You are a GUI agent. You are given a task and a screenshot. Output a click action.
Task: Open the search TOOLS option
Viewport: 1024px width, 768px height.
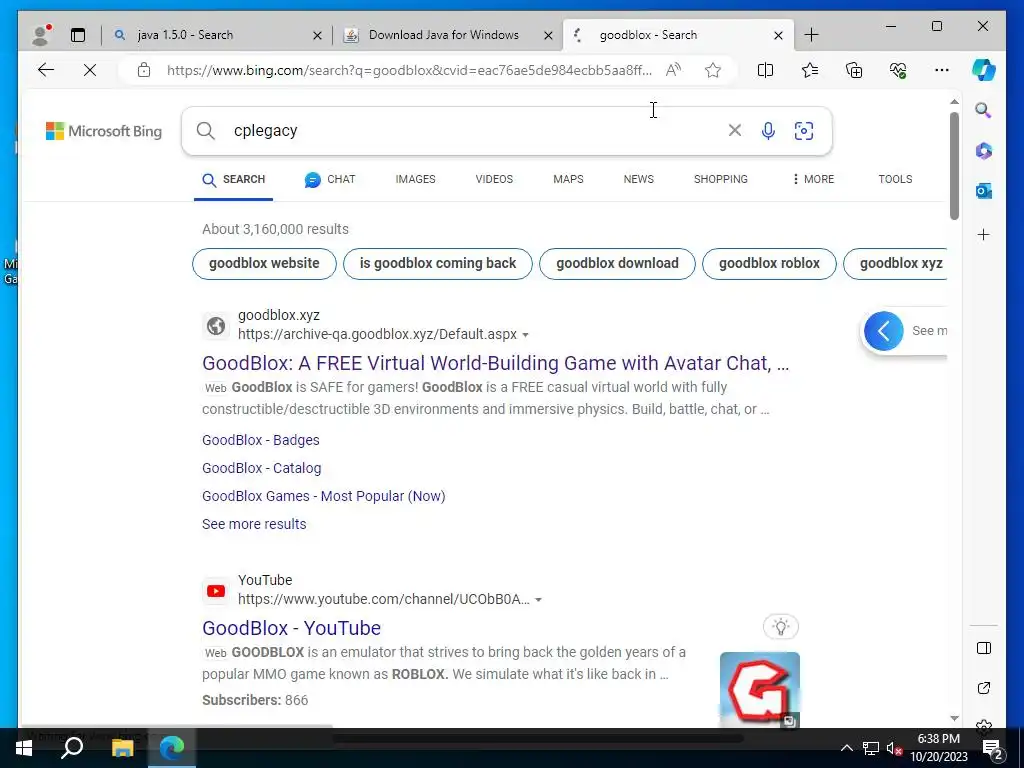(x=895, y=179)
